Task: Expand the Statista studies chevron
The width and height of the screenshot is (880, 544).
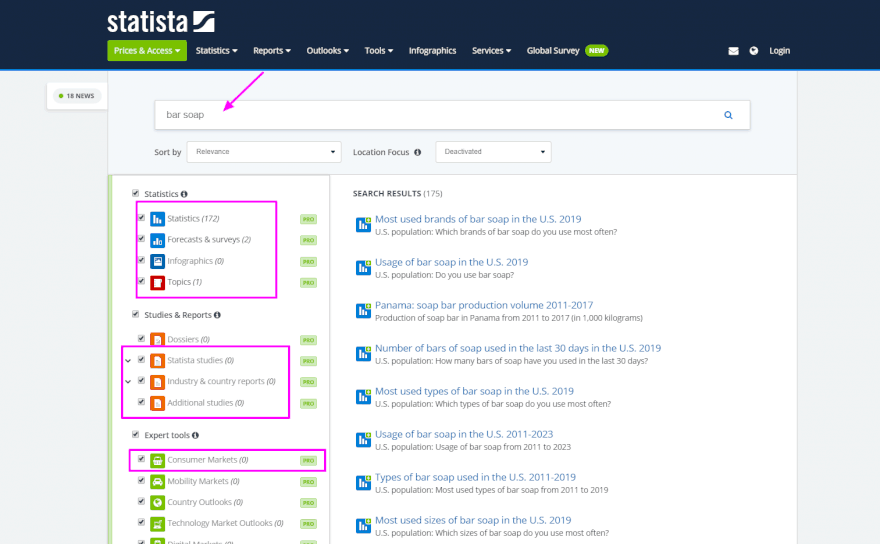Action: tap(126, 360)
